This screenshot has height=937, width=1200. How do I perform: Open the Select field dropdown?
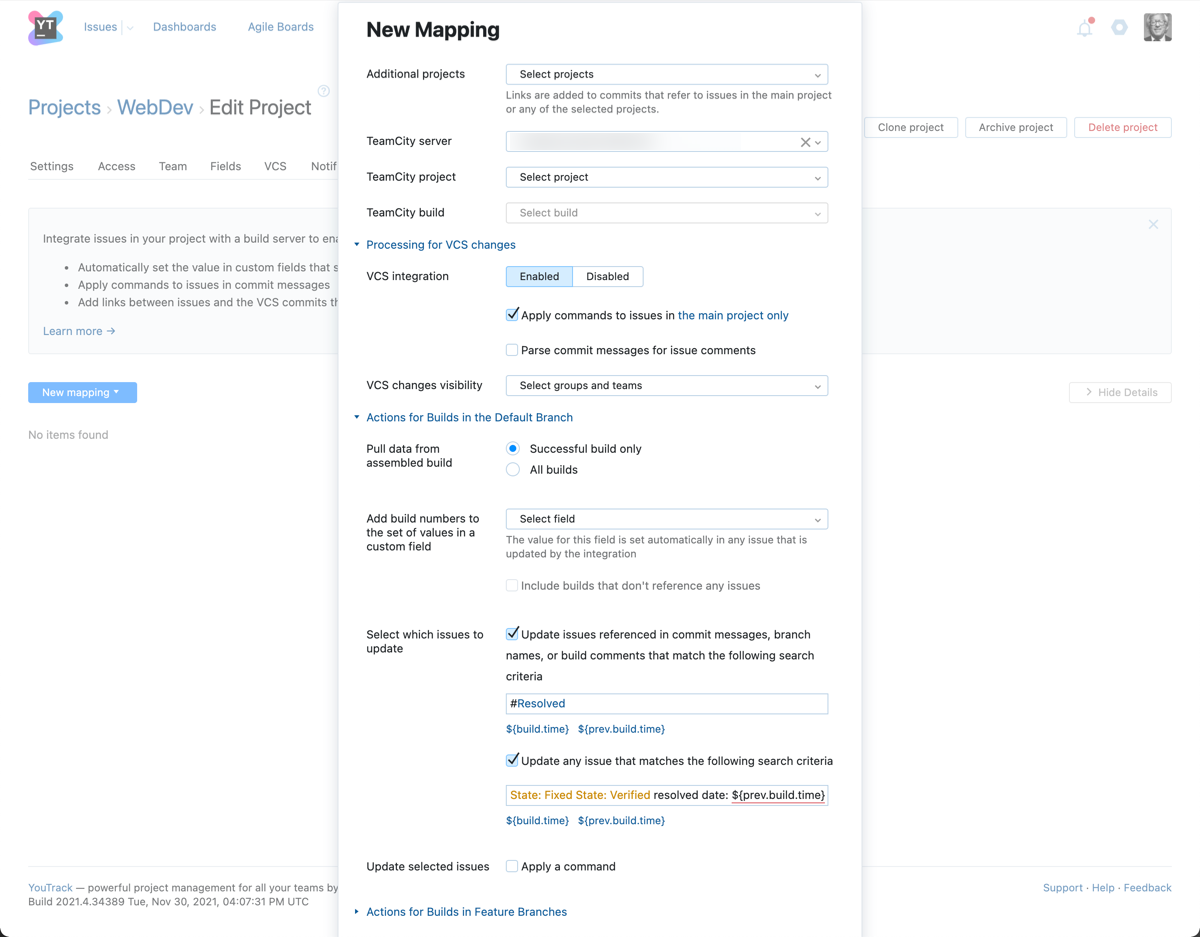(x=666, y=518)
